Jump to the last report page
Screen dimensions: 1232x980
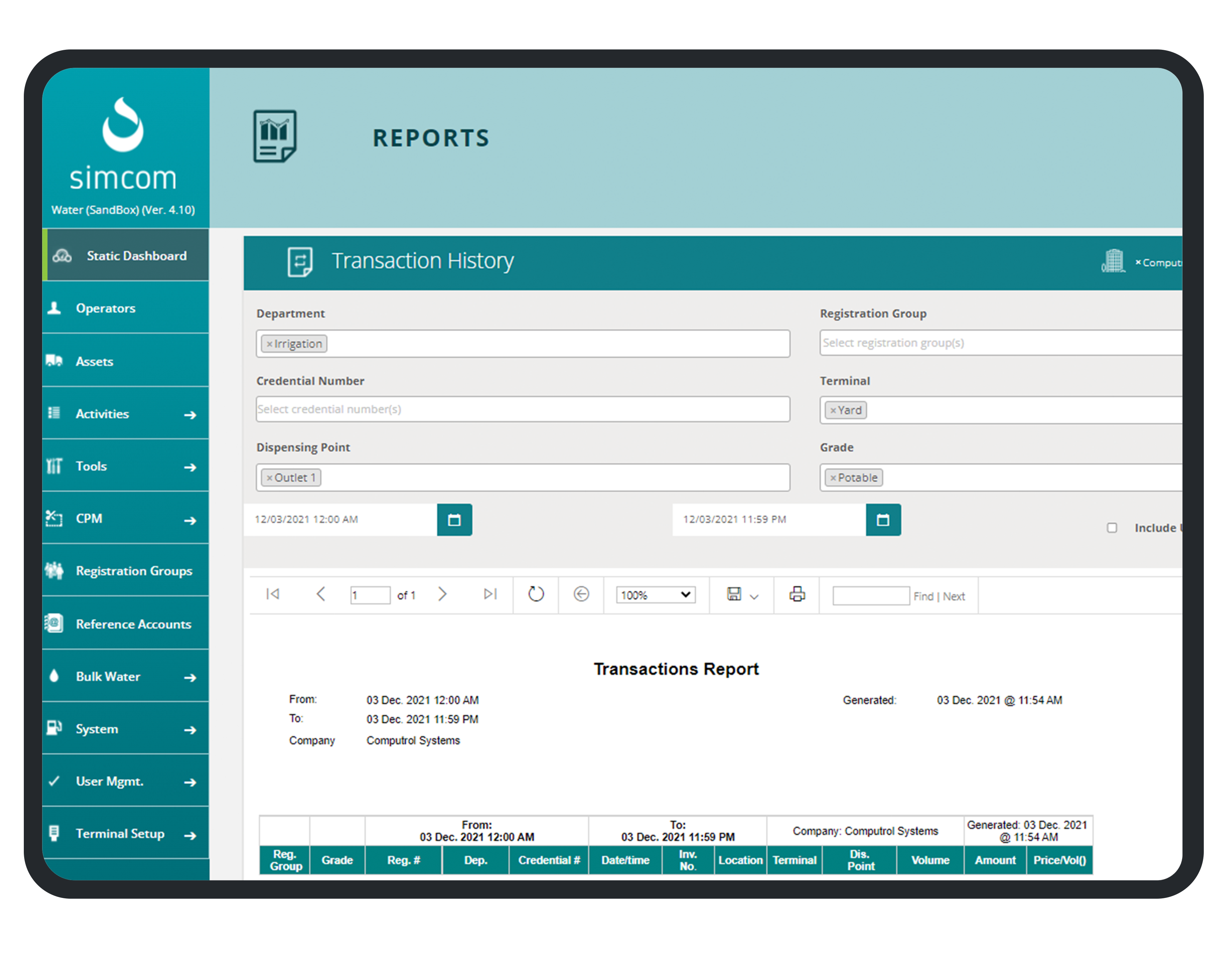point(490,594)
